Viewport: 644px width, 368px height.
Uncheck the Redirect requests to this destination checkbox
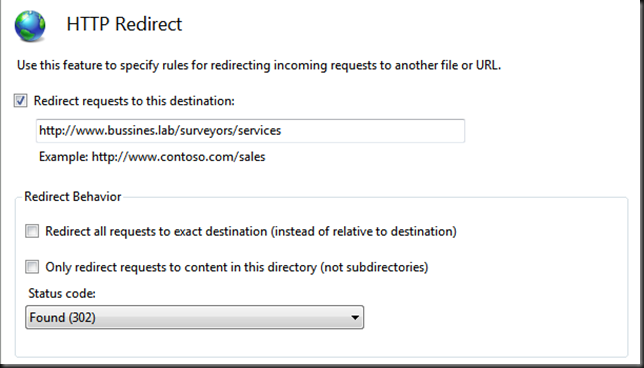[21, 101]
